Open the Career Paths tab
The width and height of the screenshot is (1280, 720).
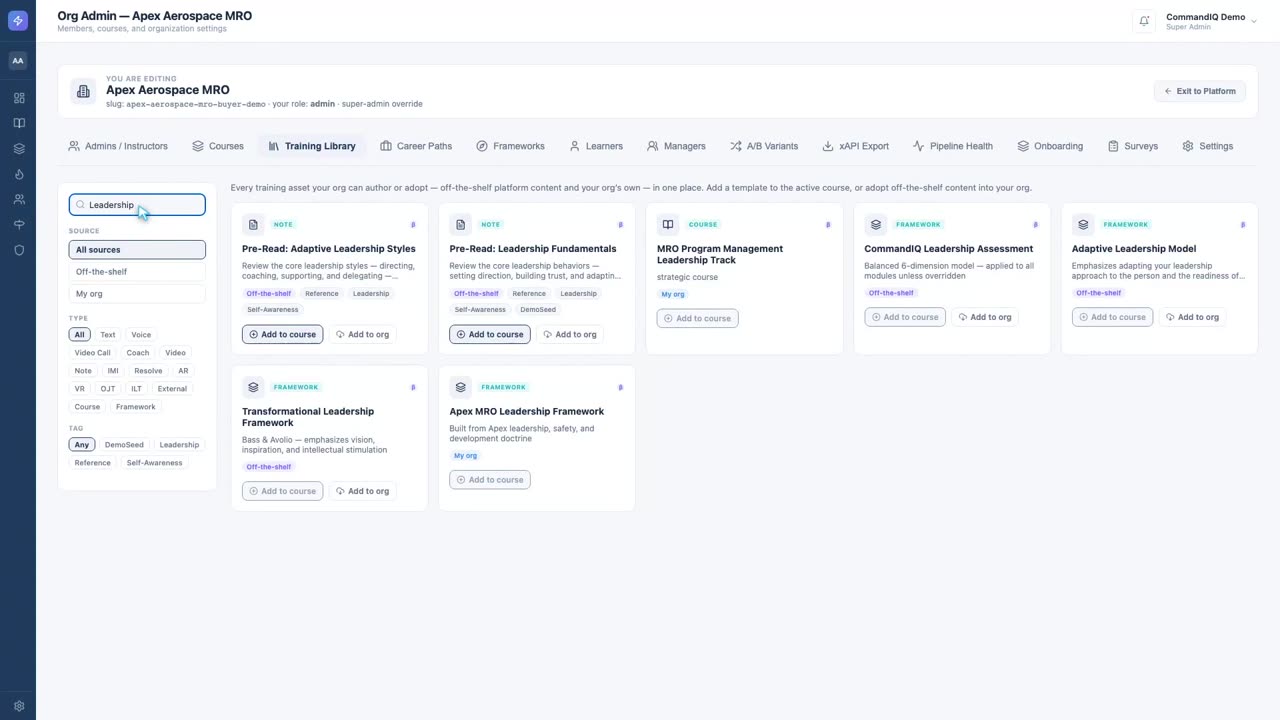pyautogui.click(x=416, y=146)
